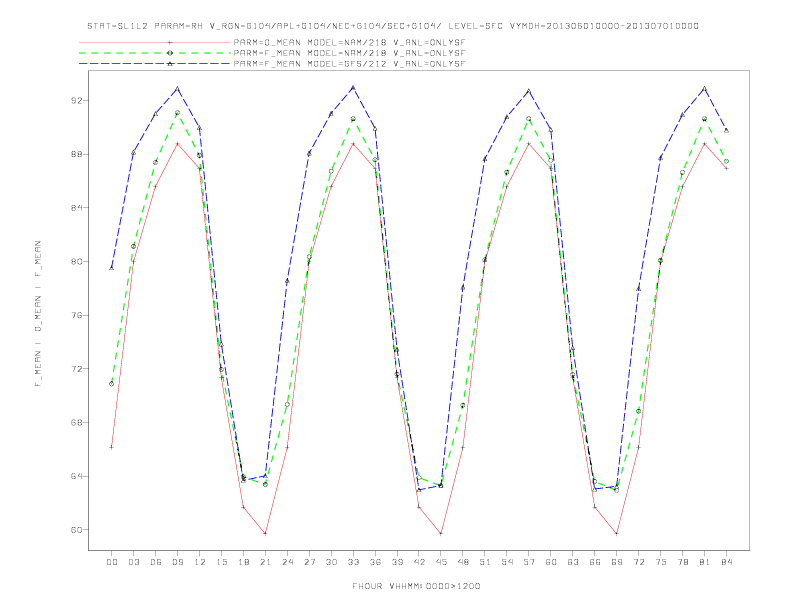Screen dimensions: 792x612
Task: Click blue GFS triangle peak at hour 33
Action: 353,88
